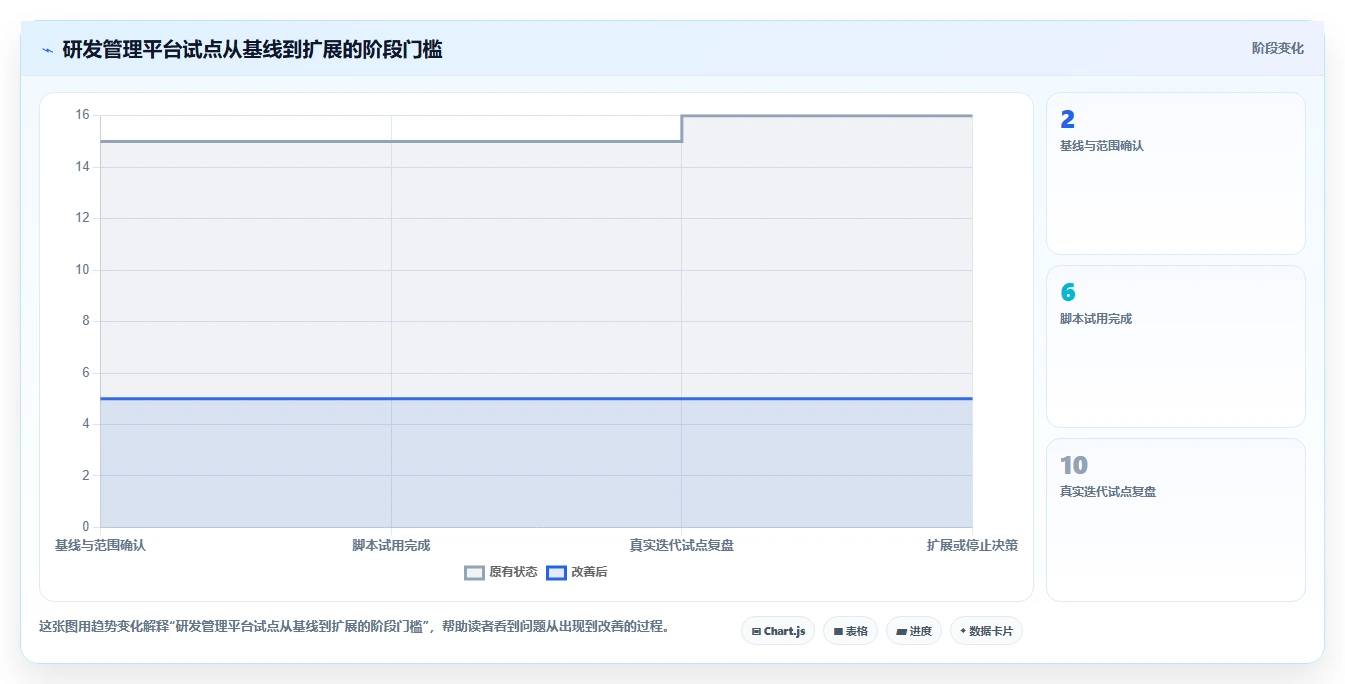
Task: Click the lightning icon beside the title
Action: click(x=47, y=49)
